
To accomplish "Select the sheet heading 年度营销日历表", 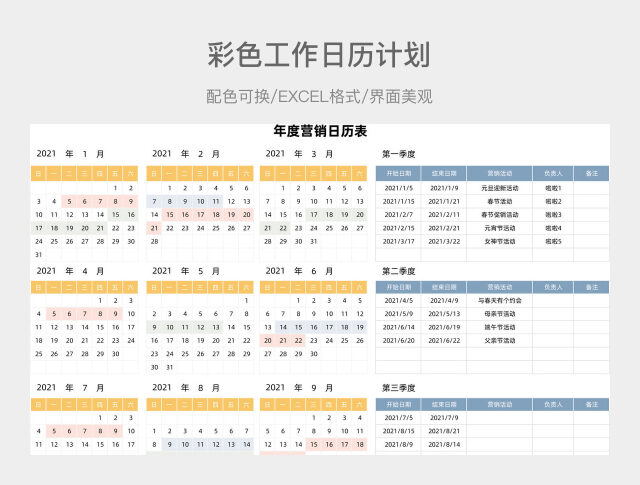I will (320, 131).
